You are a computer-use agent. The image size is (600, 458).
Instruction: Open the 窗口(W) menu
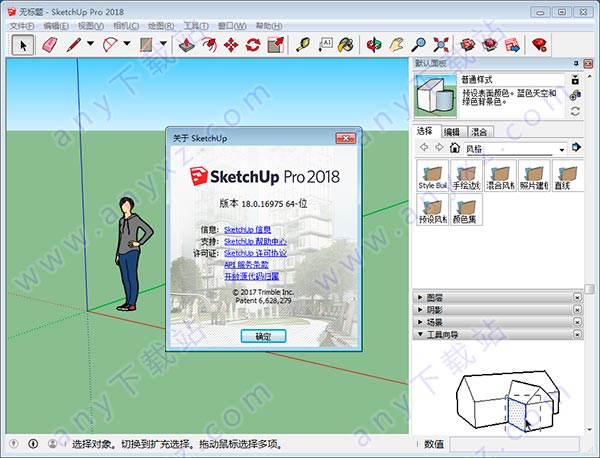[x=232, y=26]
